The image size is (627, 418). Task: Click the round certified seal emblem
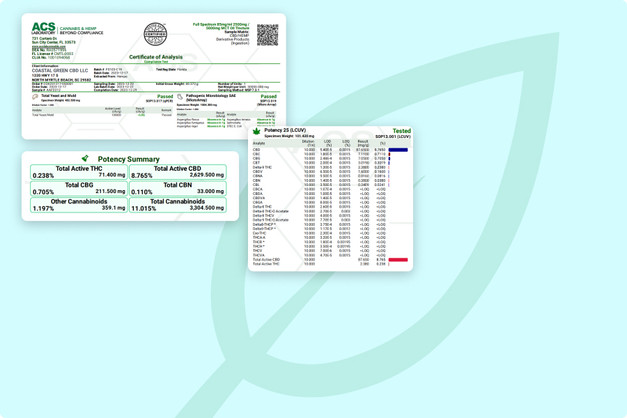coord(155,34)
